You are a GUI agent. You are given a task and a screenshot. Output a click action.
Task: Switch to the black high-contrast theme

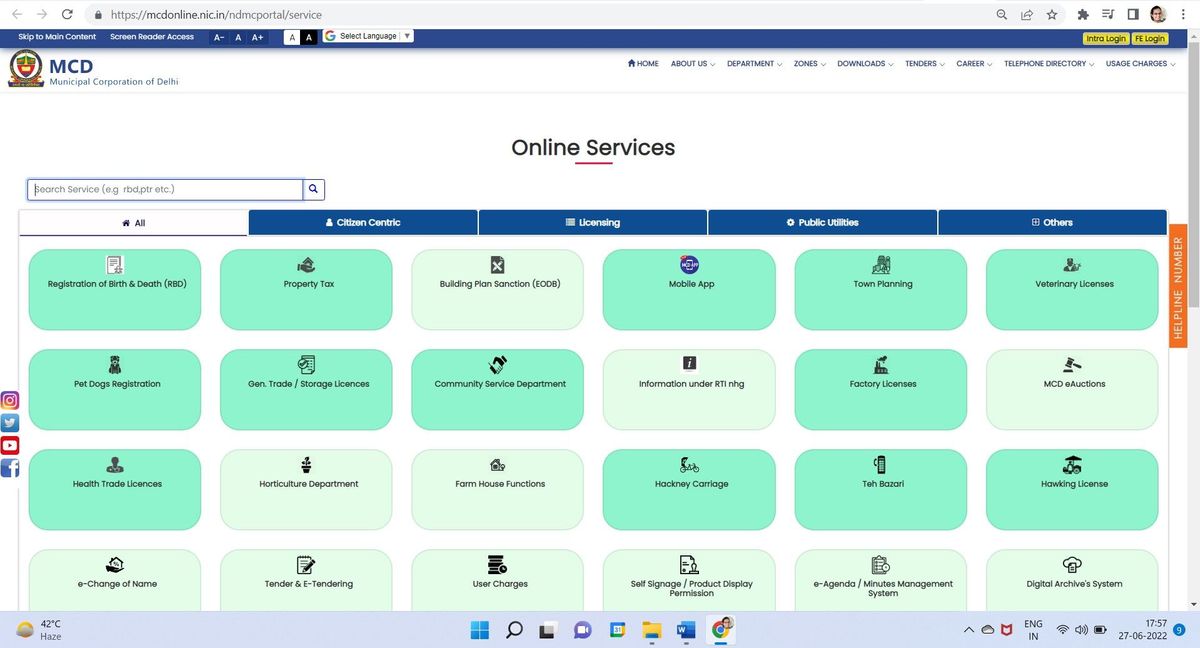(x=309, y=37)
